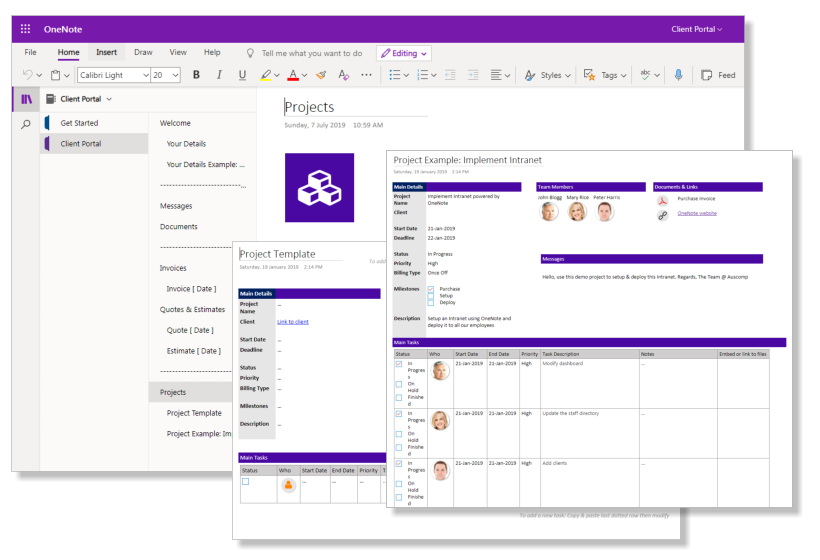Toggle the Deploy milestone checkbox

pyautogui.click(x=431, y=303)
